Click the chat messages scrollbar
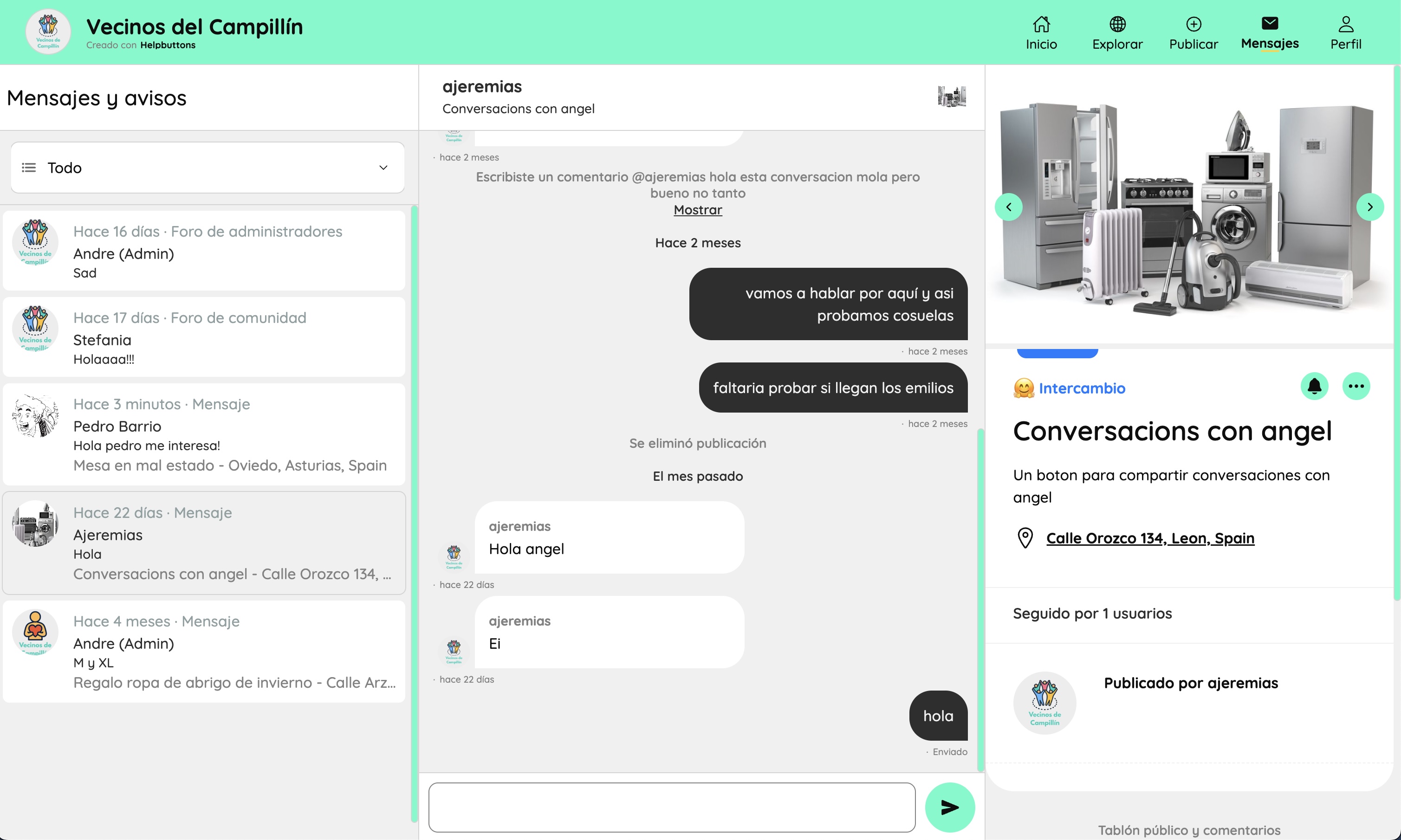The width and height of the screenshot is (1401, 840). coord(980,601)
